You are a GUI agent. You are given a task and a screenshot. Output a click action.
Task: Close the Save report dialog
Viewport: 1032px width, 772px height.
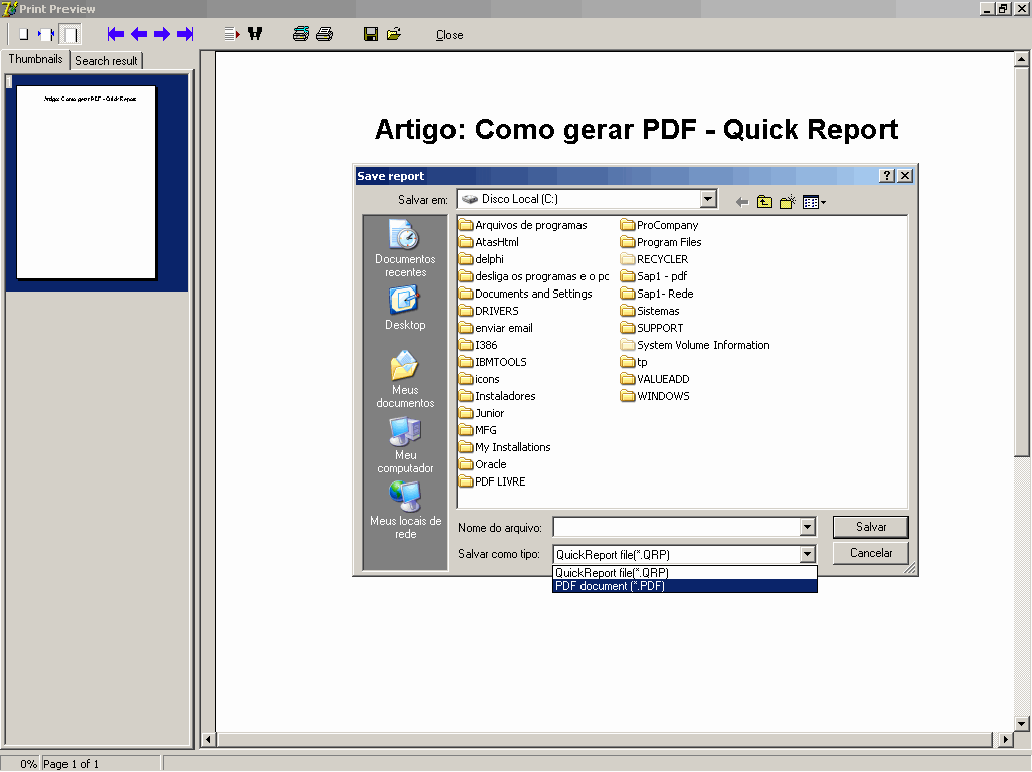(x=905, y=175)
